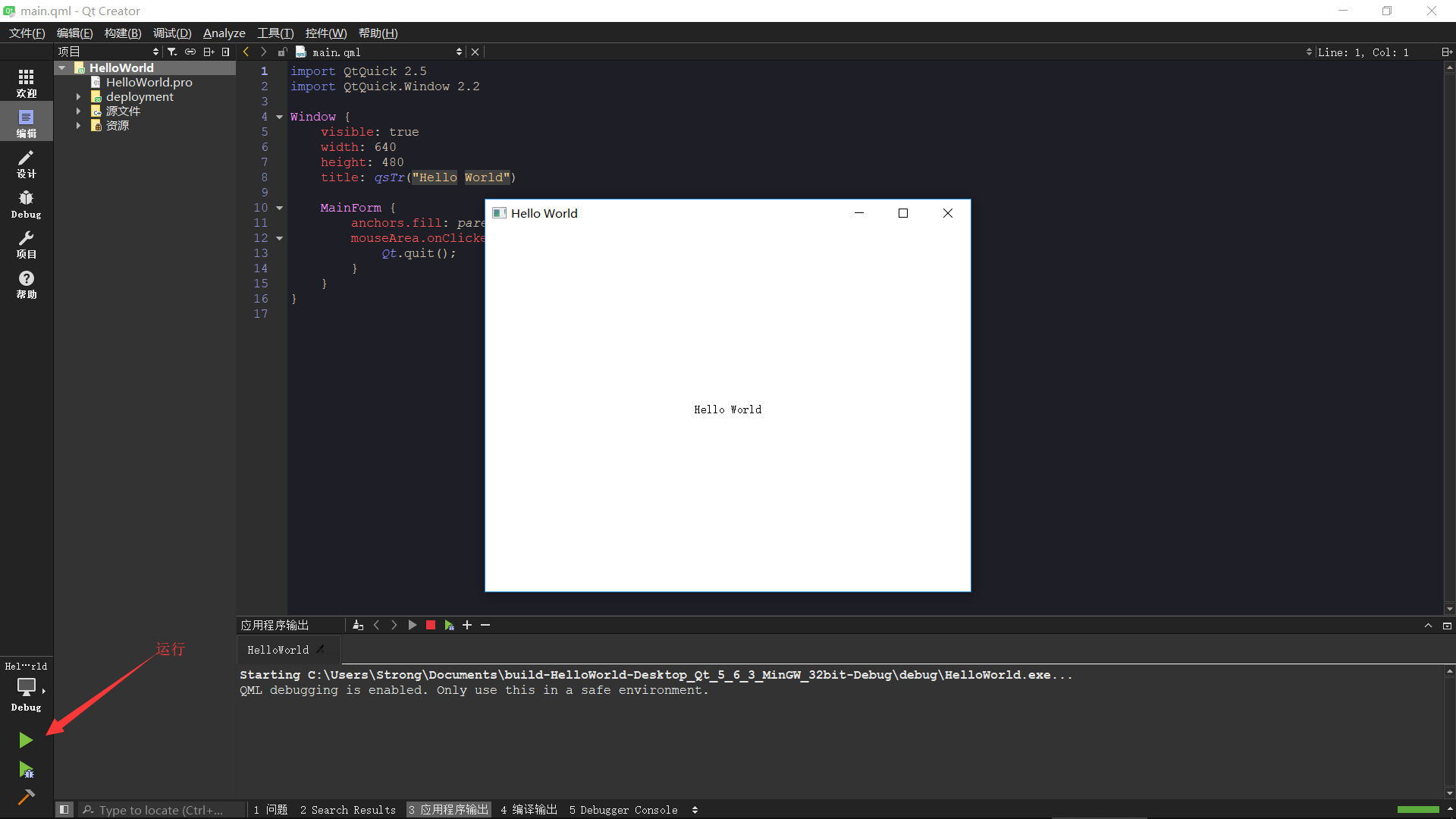Screen dimensions: 1456x819
Task: Show the 2 Search Results pane
Action: pyautogui.click(x=348, y=810)
